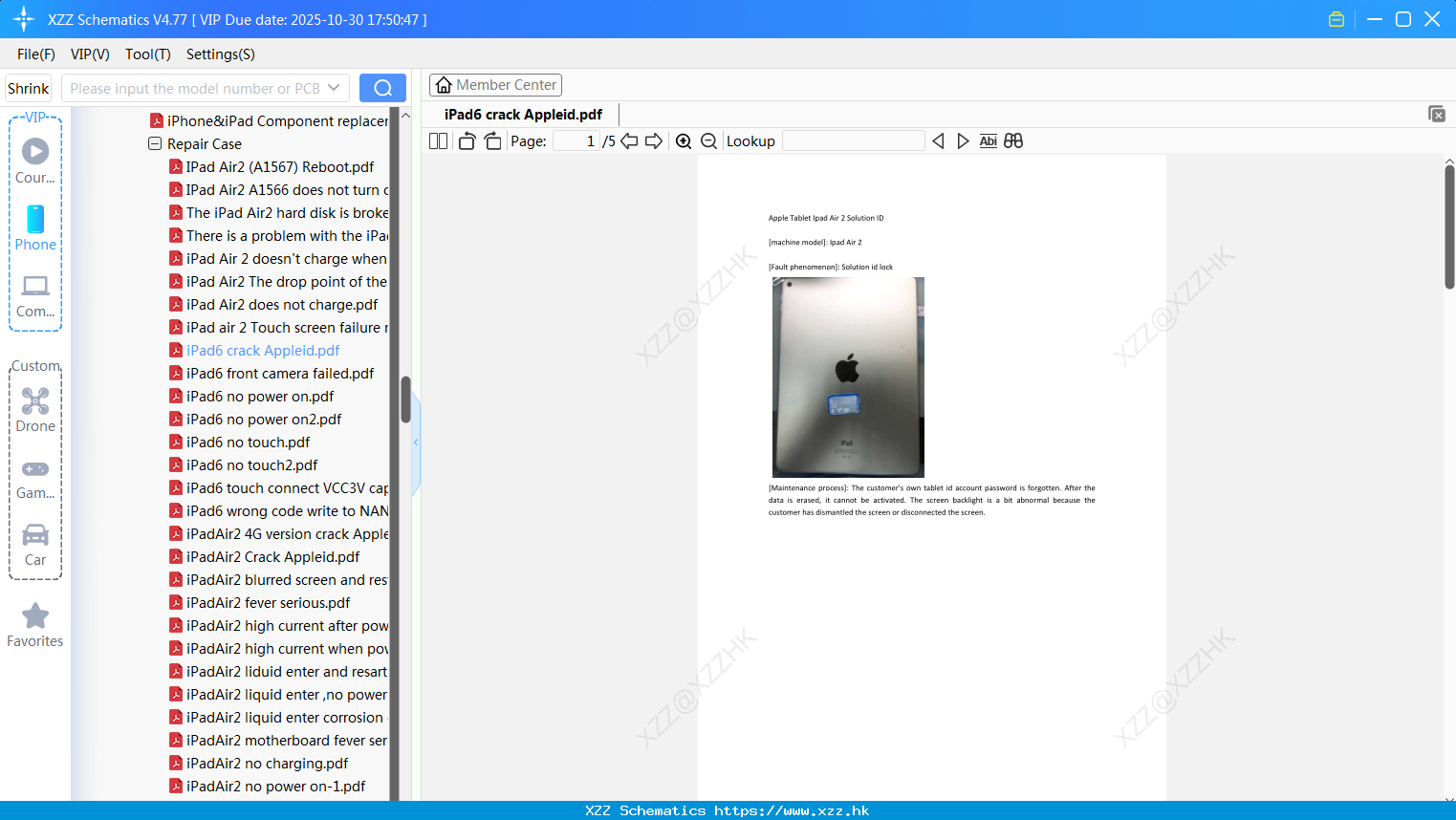Viewport: 1456px width, 820px height.
Task: Open iPad air 2 Touch screen failure
Action: (x=279, y=328)
